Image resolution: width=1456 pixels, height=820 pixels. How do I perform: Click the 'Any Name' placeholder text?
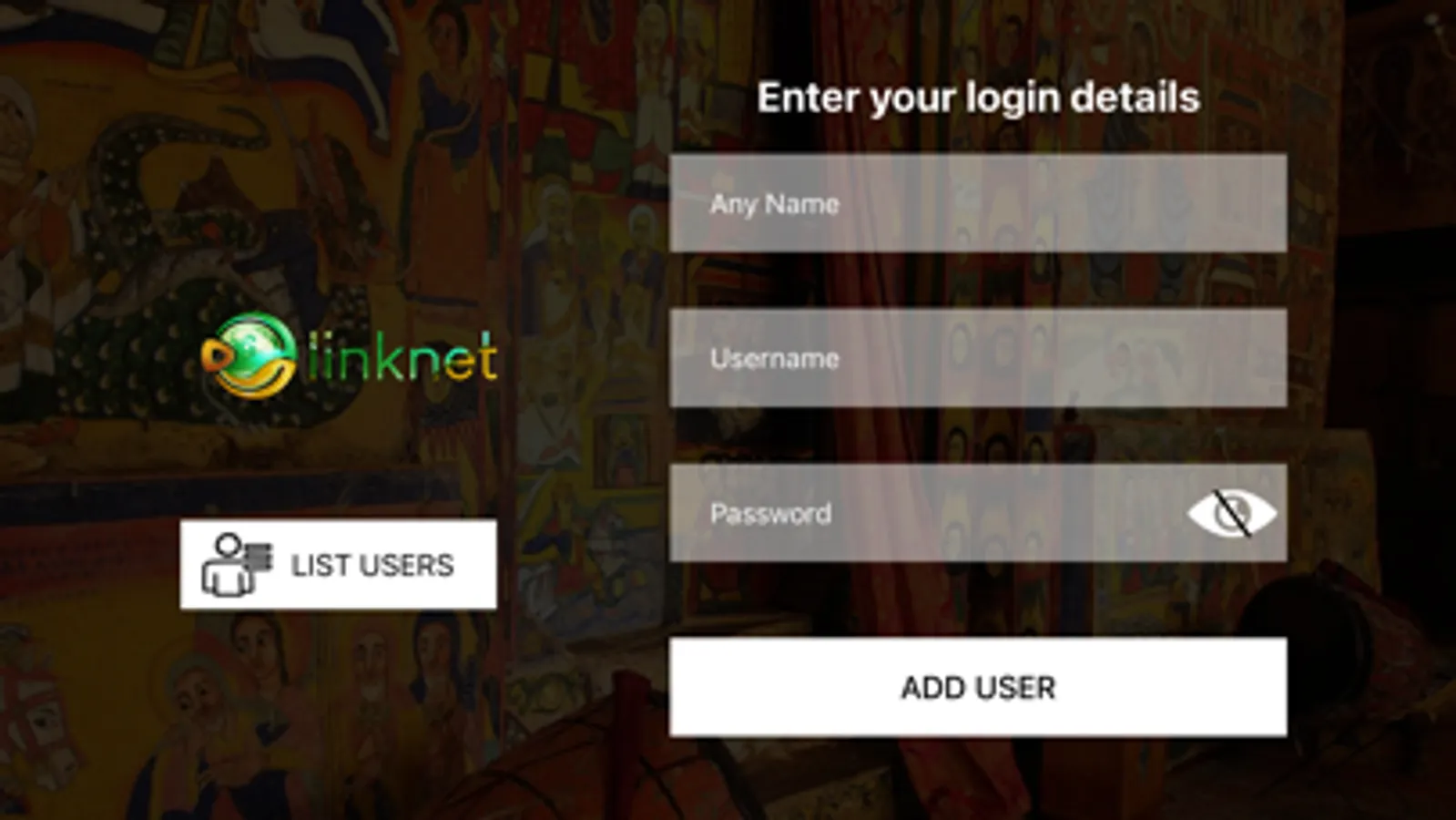[x=774, y=204]
